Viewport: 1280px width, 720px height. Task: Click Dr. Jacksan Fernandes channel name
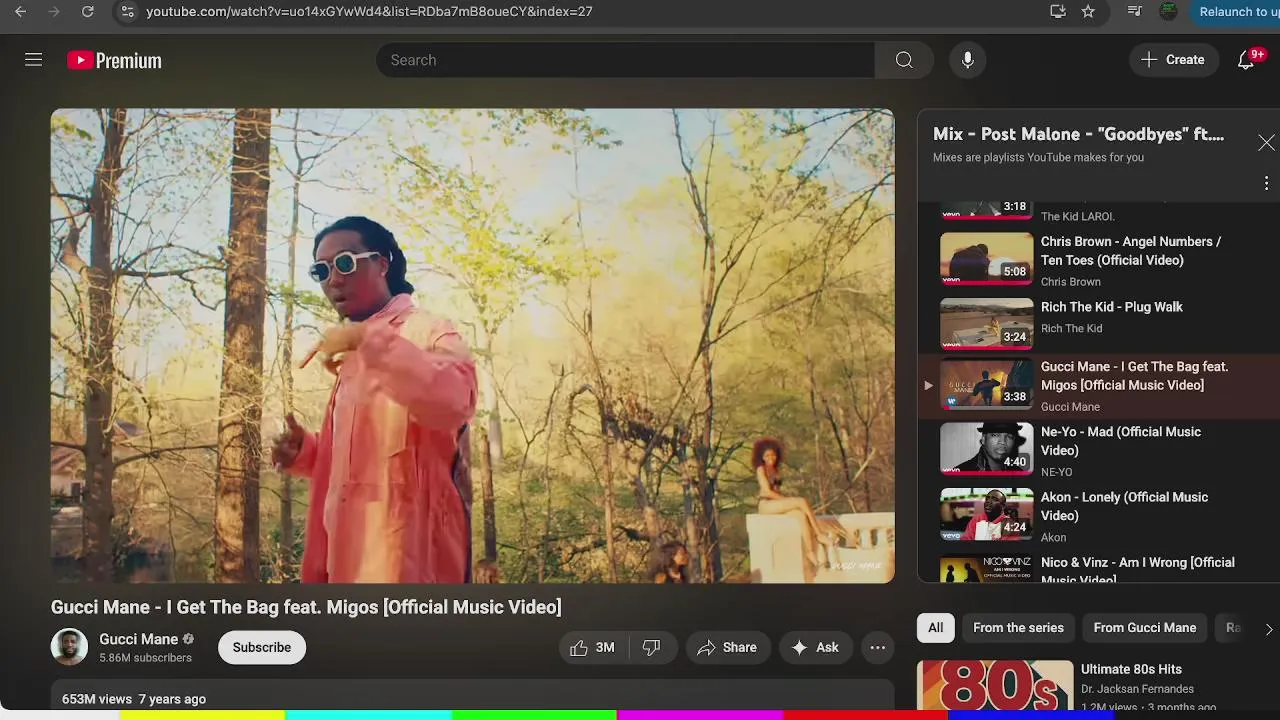pos(1137,689)
